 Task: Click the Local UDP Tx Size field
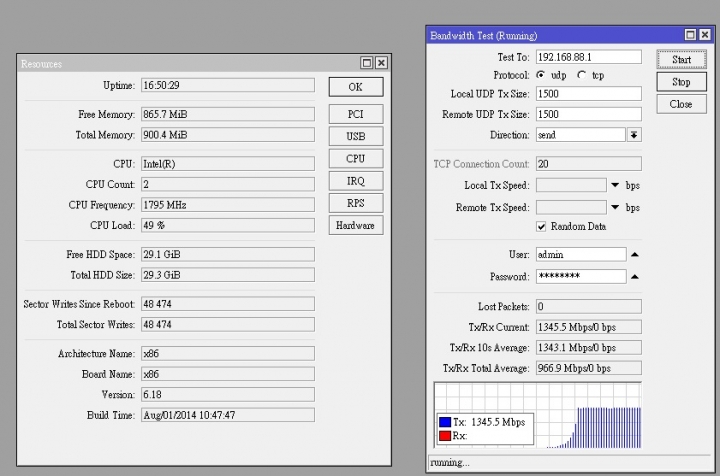coord(589,94)
